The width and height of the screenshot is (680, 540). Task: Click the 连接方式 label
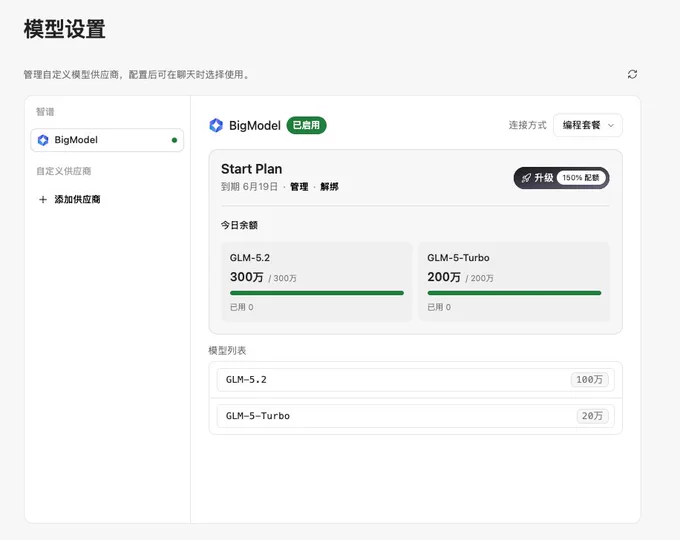click(527, 125)
